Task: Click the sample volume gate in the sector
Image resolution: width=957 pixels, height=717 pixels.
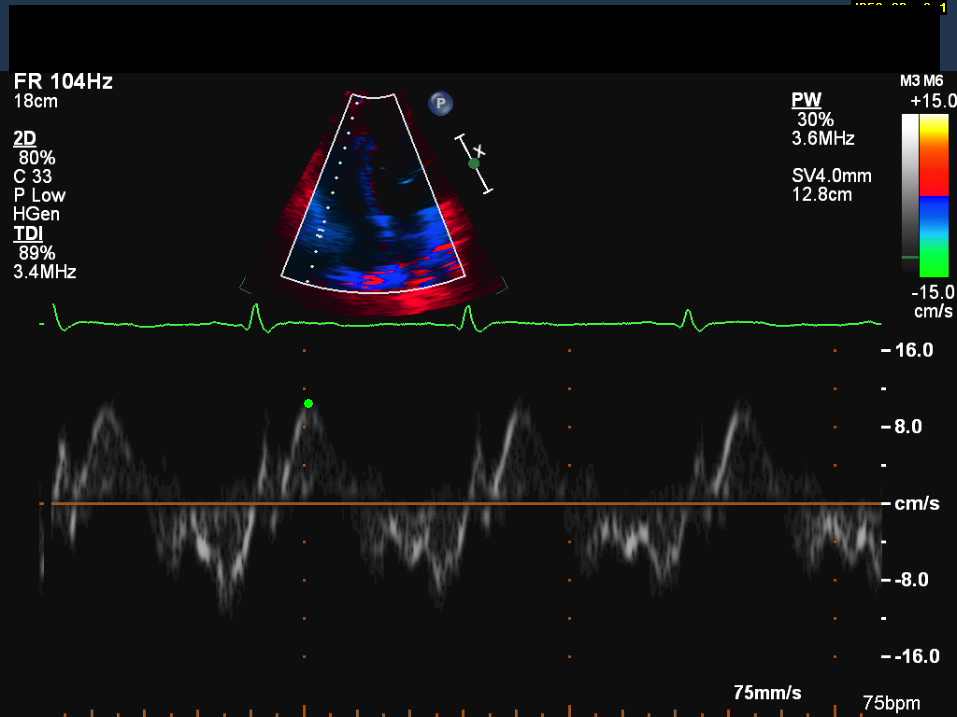Action: 320,232
